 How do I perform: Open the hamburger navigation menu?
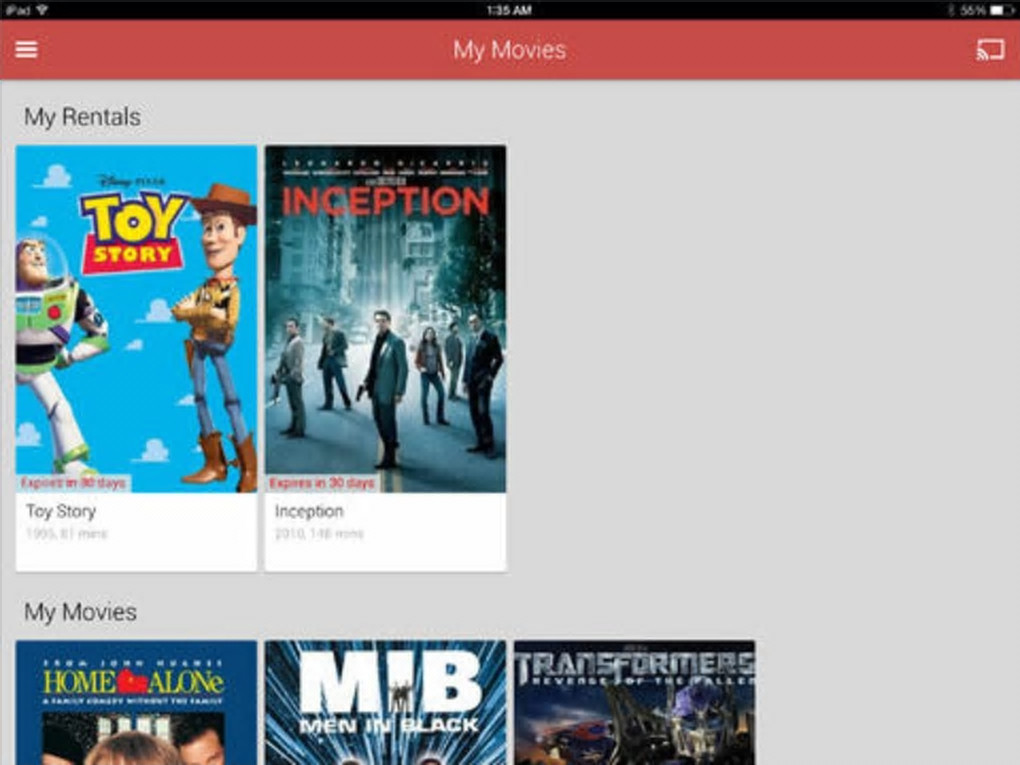26,49
